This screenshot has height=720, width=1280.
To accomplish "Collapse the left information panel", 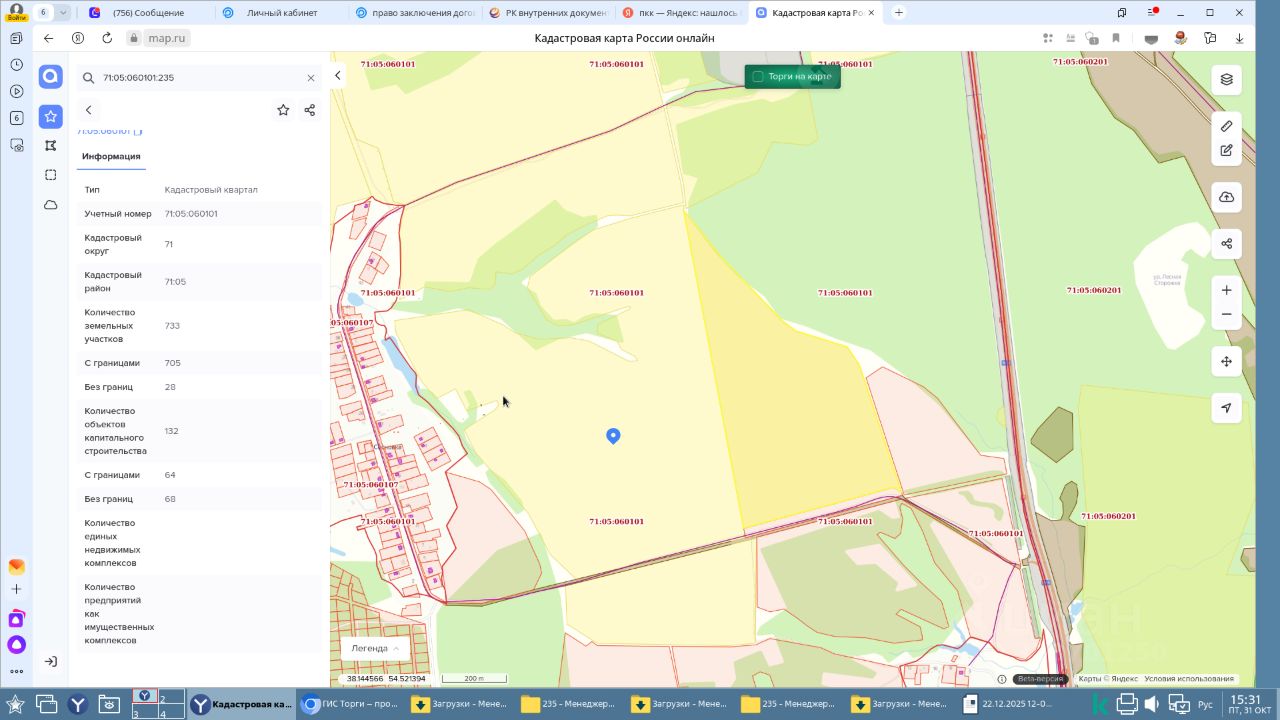I will [338, 75].
